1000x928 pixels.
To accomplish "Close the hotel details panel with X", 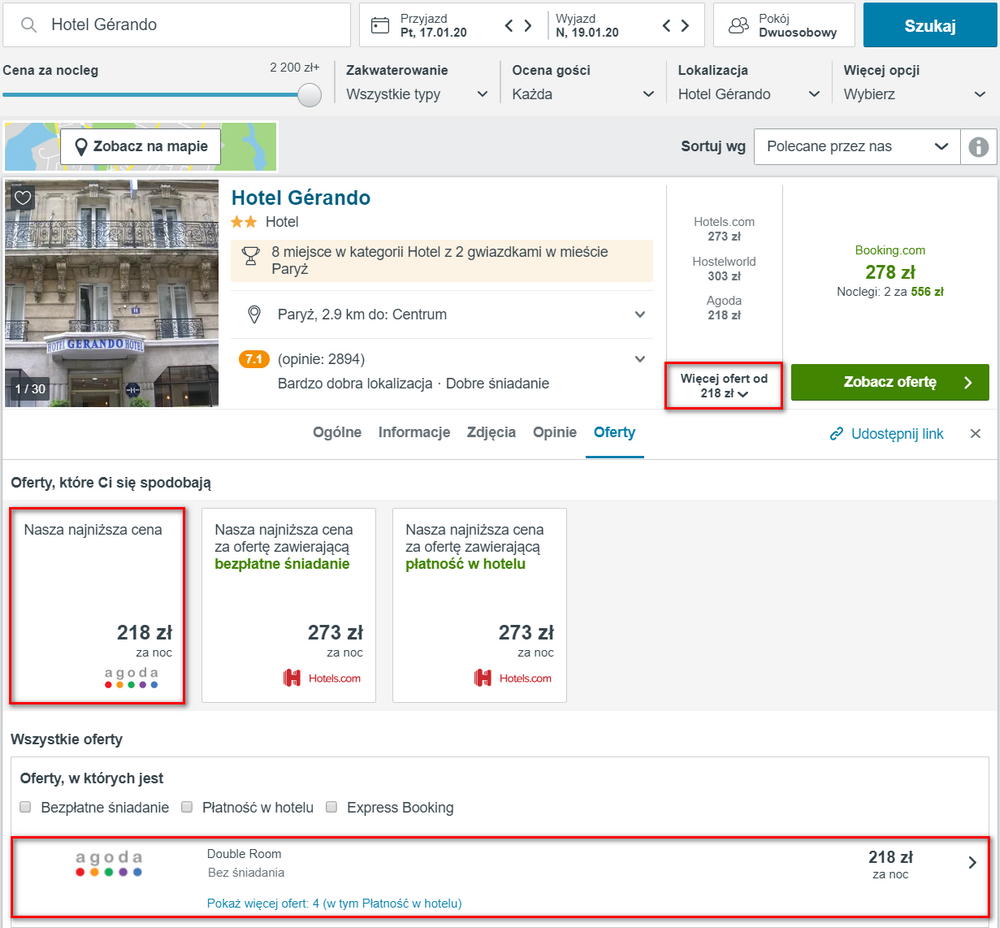I will click(x=976, y=433).
